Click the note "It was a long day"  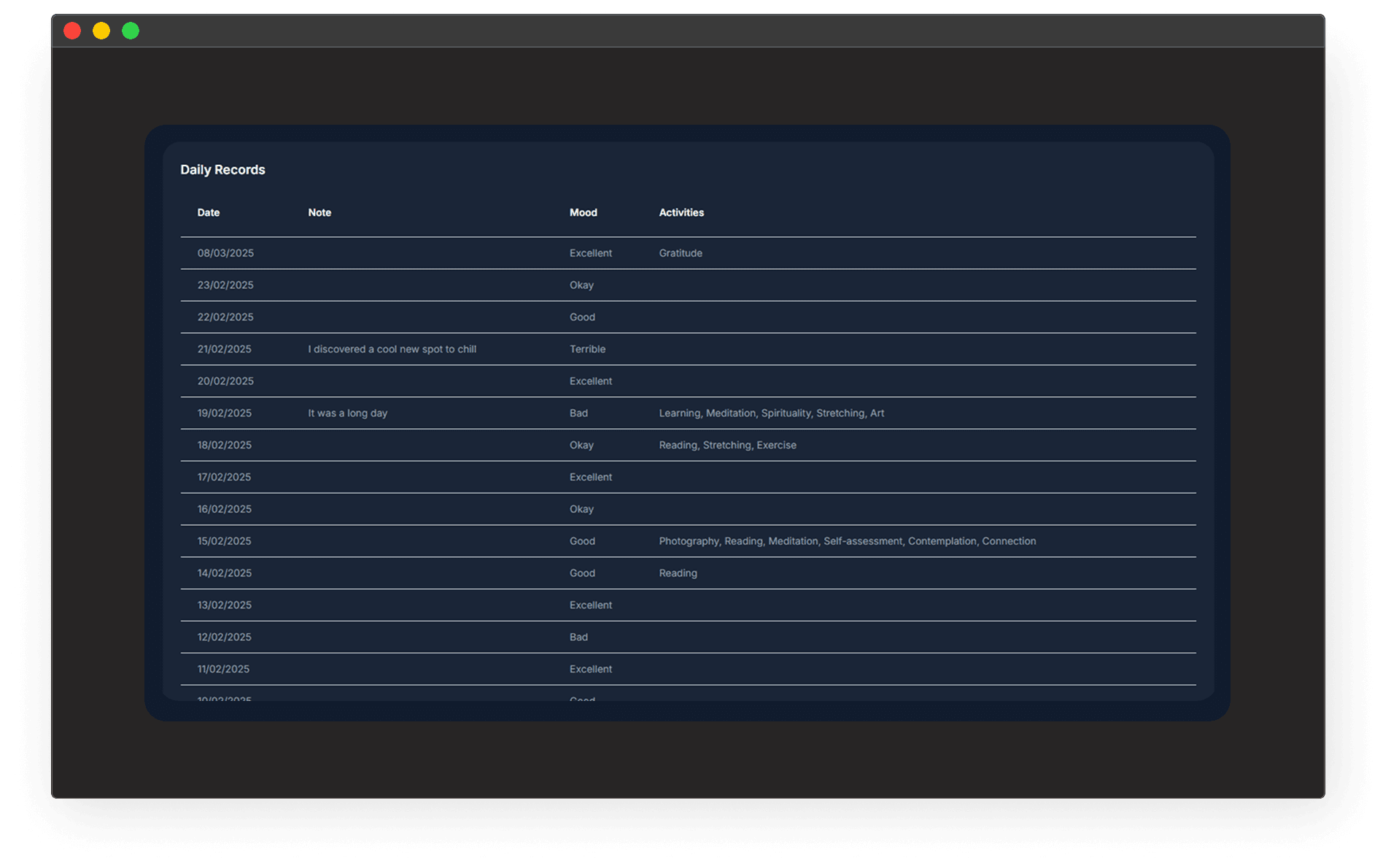347,413
